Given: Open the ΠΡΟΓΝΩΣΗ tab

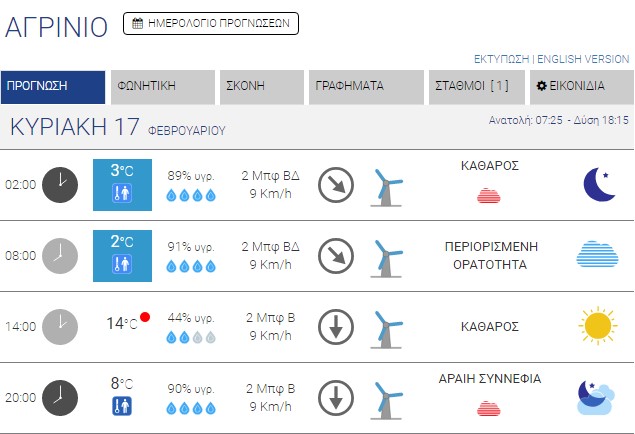Looking at the screenshot, I should tap(53, 87).
